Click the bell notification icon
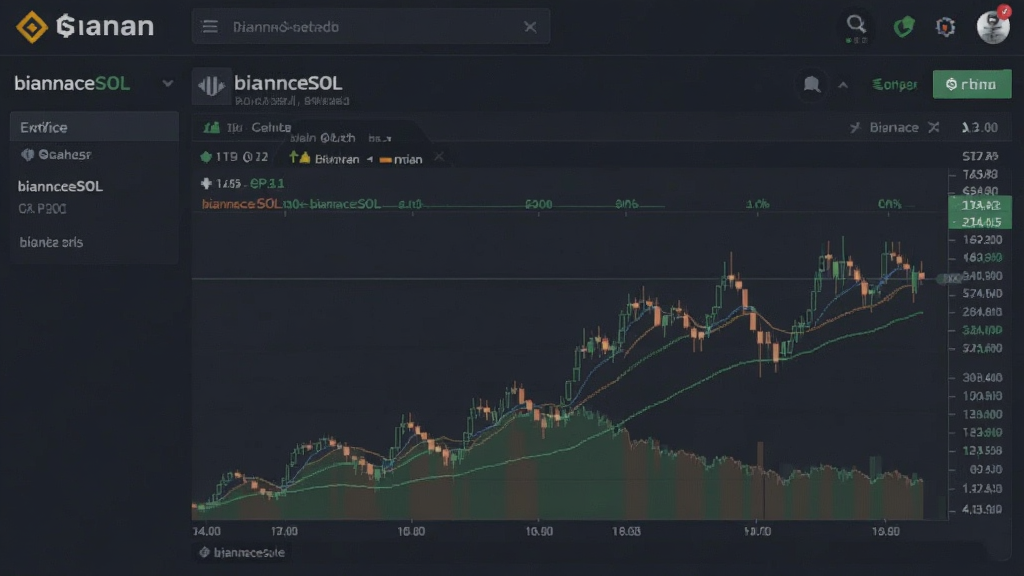The width and height of the screenshot is (1024, 576). [x=812, y=84]
